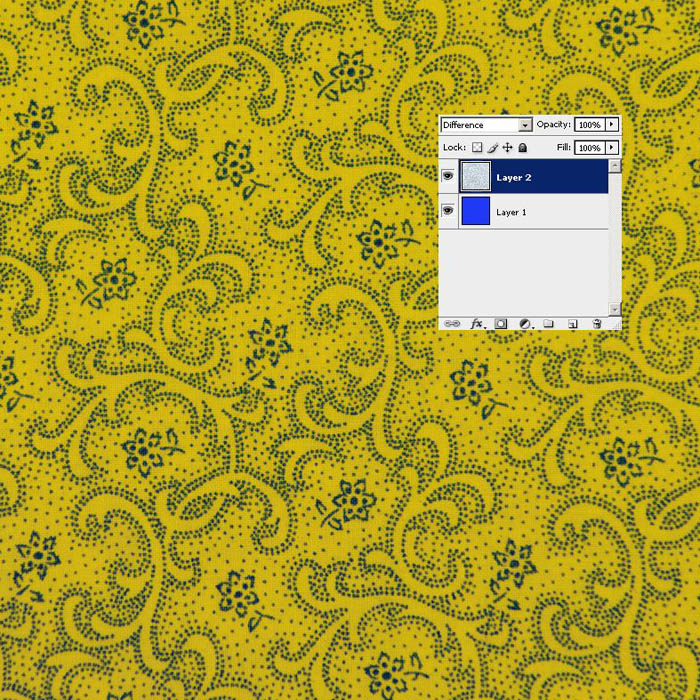Select the Layer 2 name text

coord(514,178)
